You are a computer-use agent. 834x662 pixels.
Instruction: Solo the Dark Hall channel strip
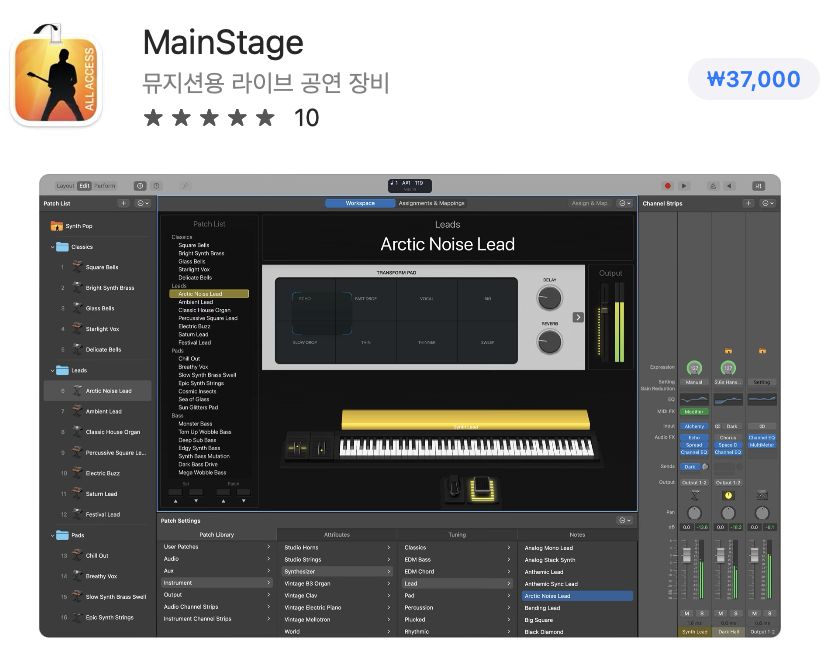click(x=736, y=613)
